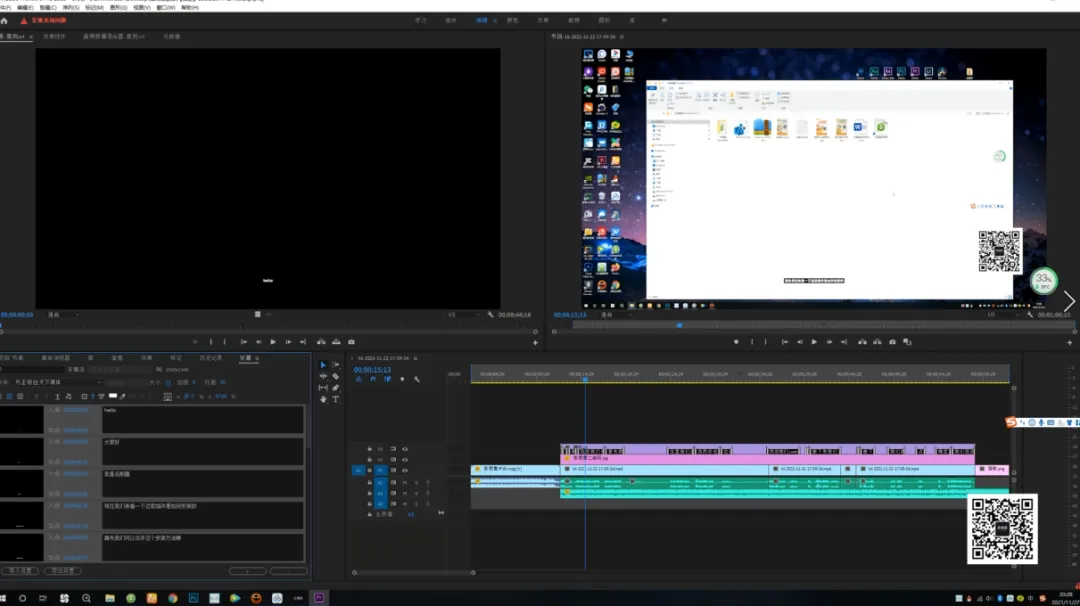Toggle the lock on video track V3

369,449
